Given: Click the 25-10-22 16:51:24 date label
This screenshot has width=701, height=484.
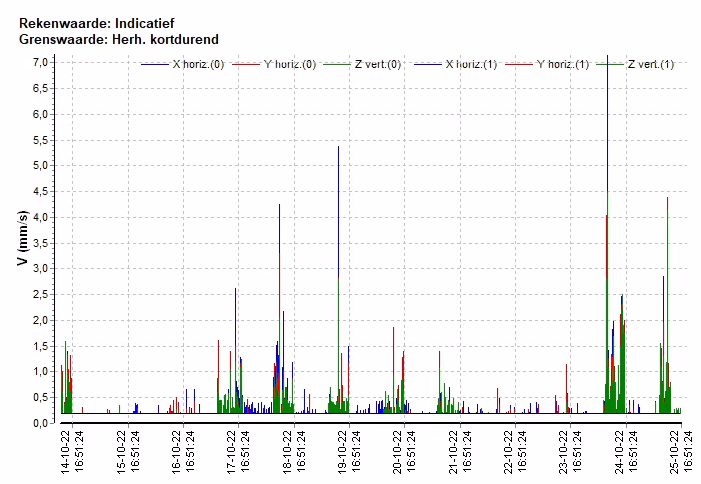Looking at the screenshot, I should point(681,450).
